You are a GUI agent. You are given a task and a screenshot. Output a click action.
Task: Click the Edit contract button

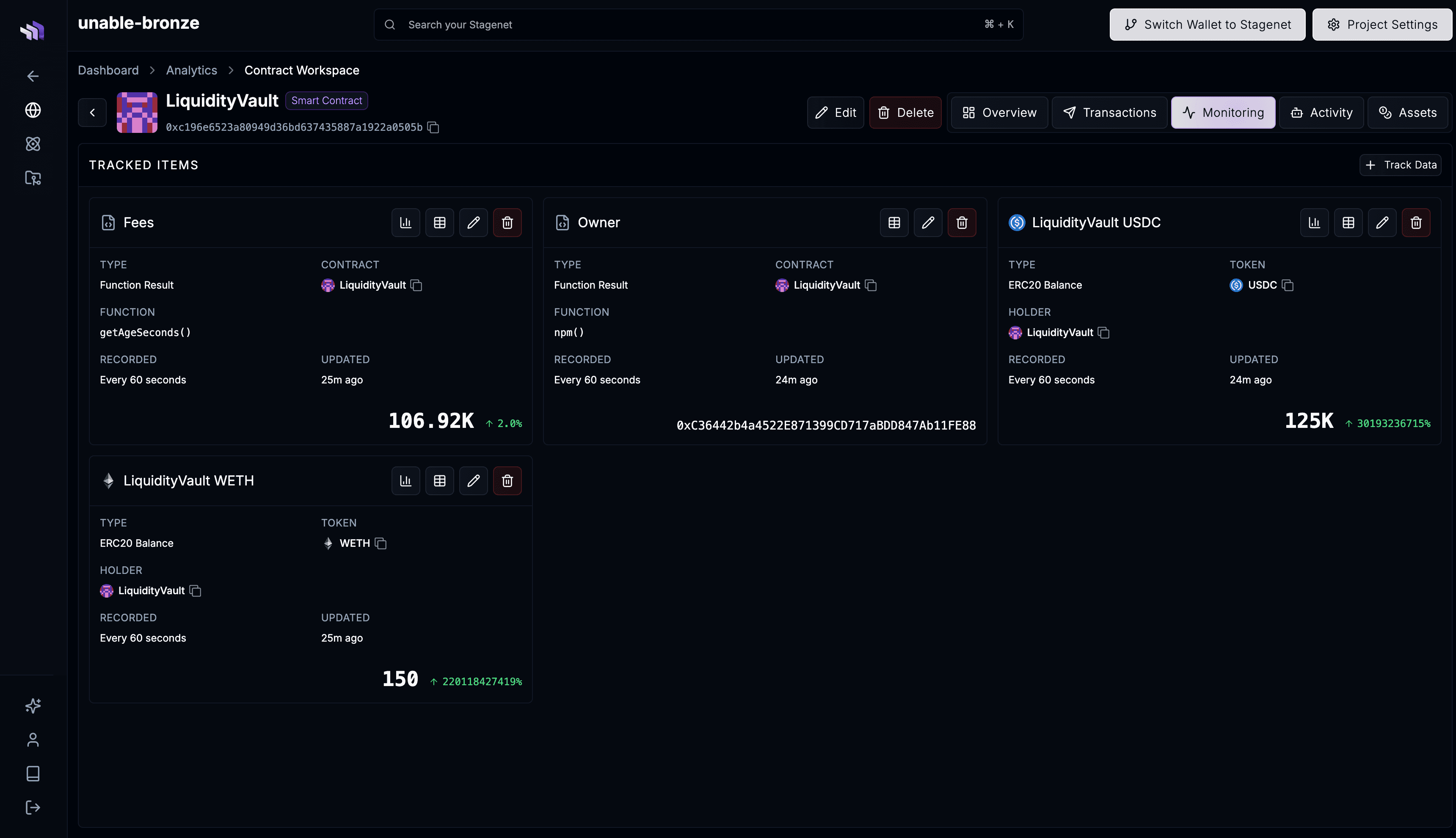coord(836,113)
